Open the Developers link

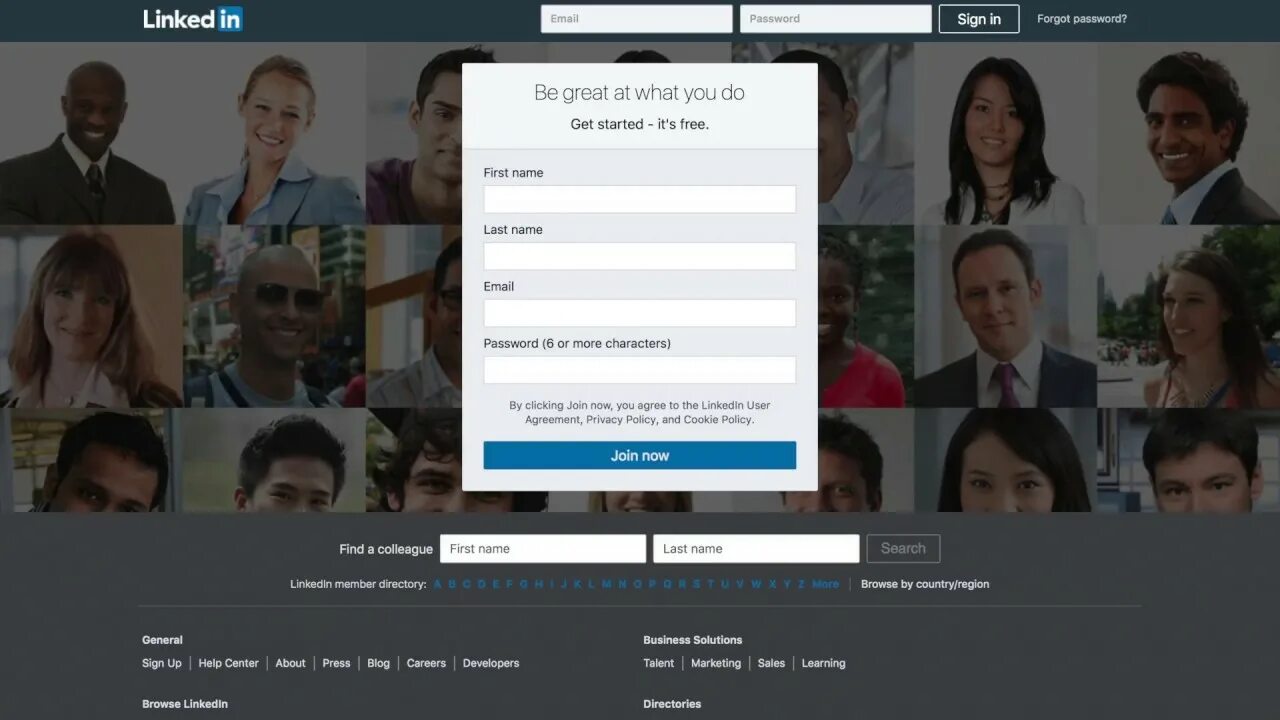pos(491,663)
